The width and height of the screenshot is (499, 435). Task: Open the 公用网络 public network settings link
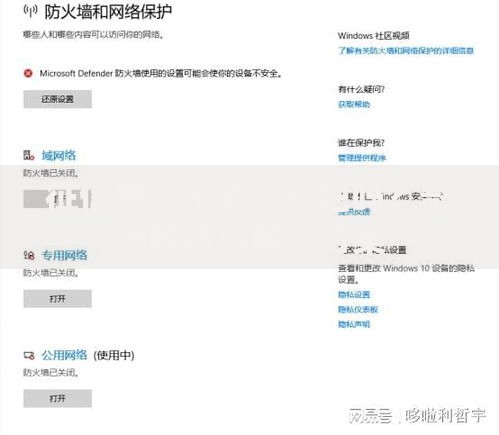pyautogui.click(x=64, y=355)
